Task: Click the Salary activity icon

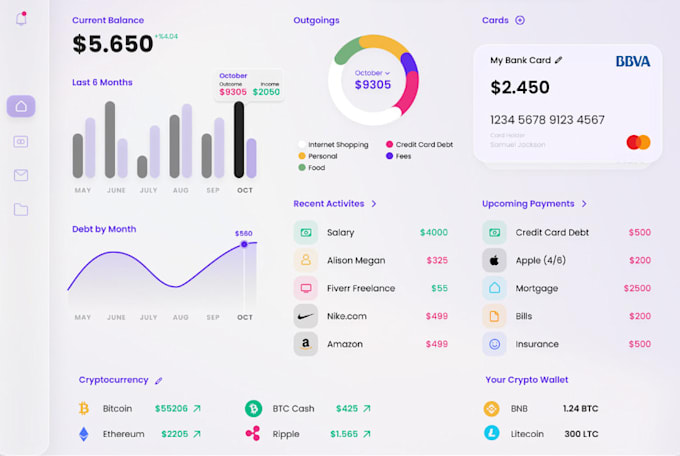Action: point(306,233)
